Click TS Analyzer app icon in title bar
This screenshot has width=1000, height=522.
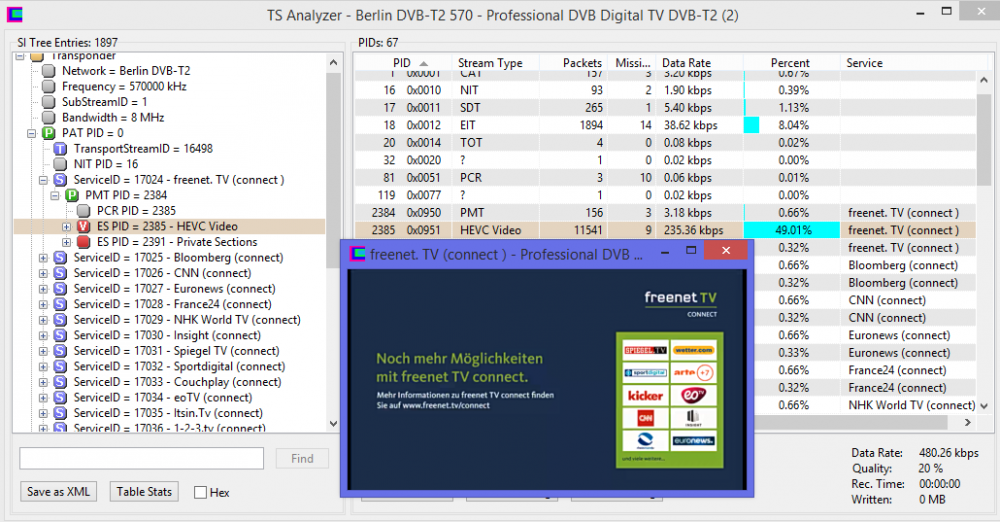pyautogui.click(x=14, y=15)
